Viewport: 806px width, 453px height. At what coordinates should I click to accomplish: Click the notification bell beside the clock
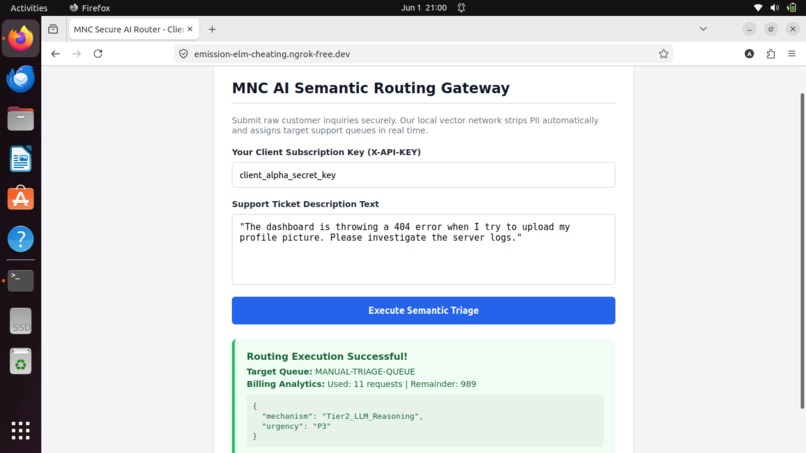coord(461,8)
